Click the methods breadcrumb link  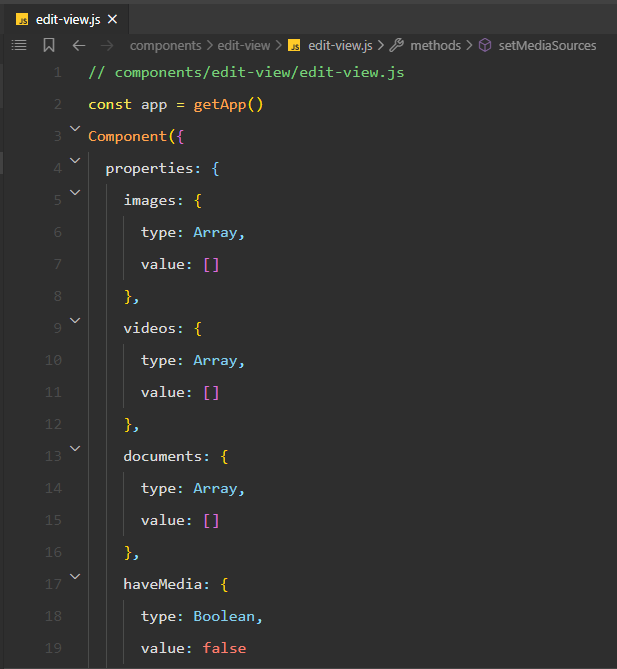(436, 46)
